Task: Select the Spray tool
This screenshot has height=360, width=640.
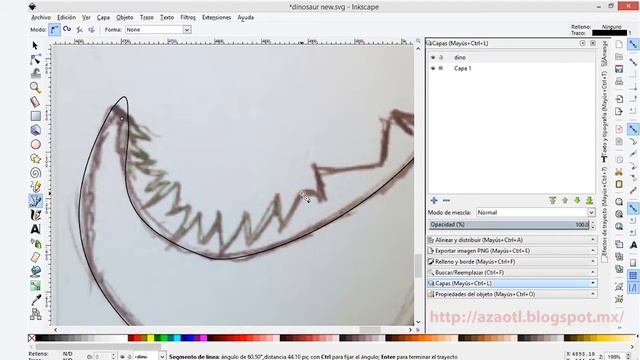Action: [x=35, y=244]
